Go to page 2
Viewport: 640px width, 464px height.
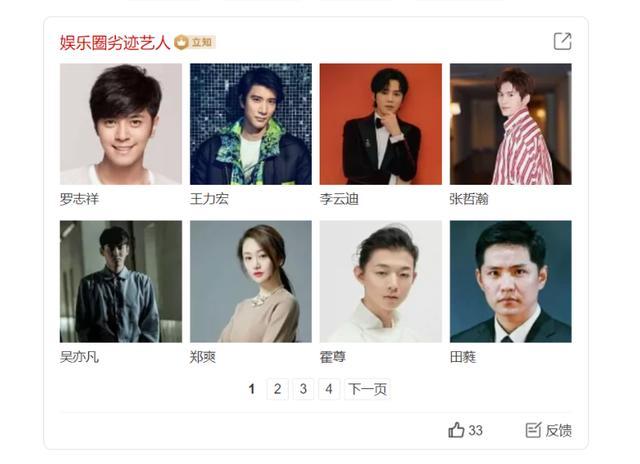tap(278, 389)
